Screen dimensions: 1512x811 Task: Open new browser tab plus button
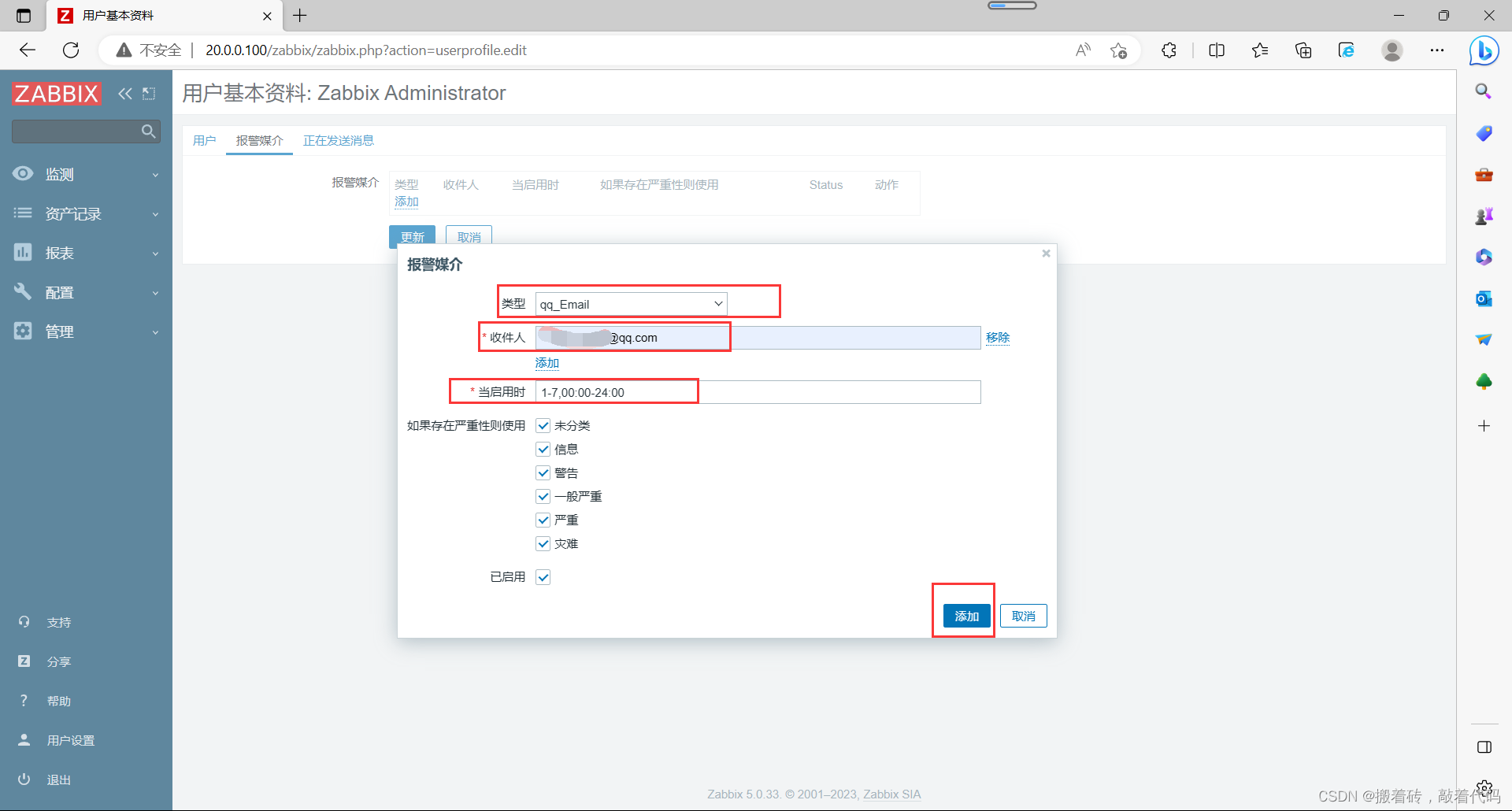point(300,15)
